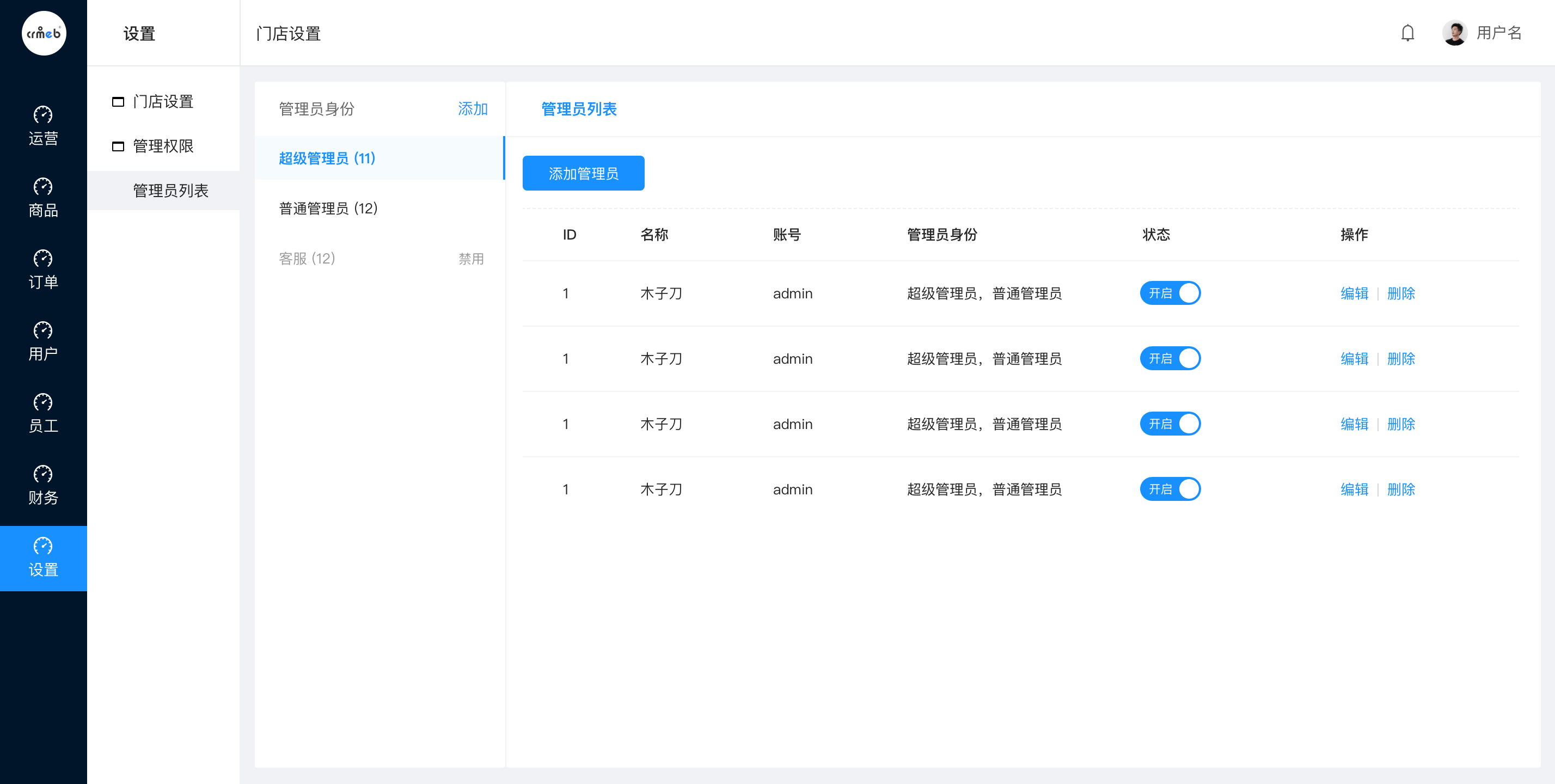The height and width of the screenshot is (784, 1555).
Task: Toggle second row 开启 status switch
Action: click(1170, 358)
